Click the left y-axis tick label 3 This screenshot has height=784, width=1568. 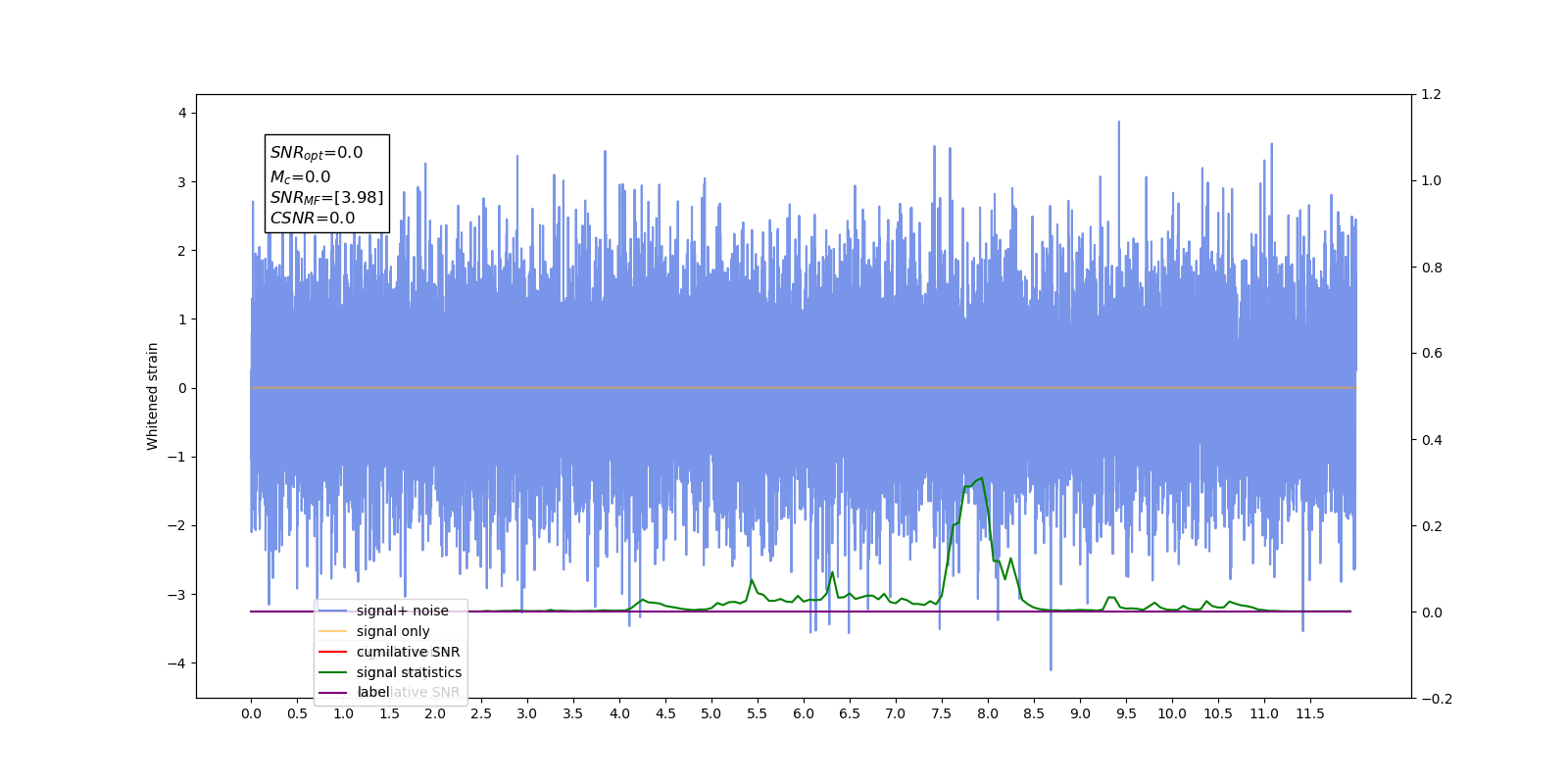(x=182, y=182)
